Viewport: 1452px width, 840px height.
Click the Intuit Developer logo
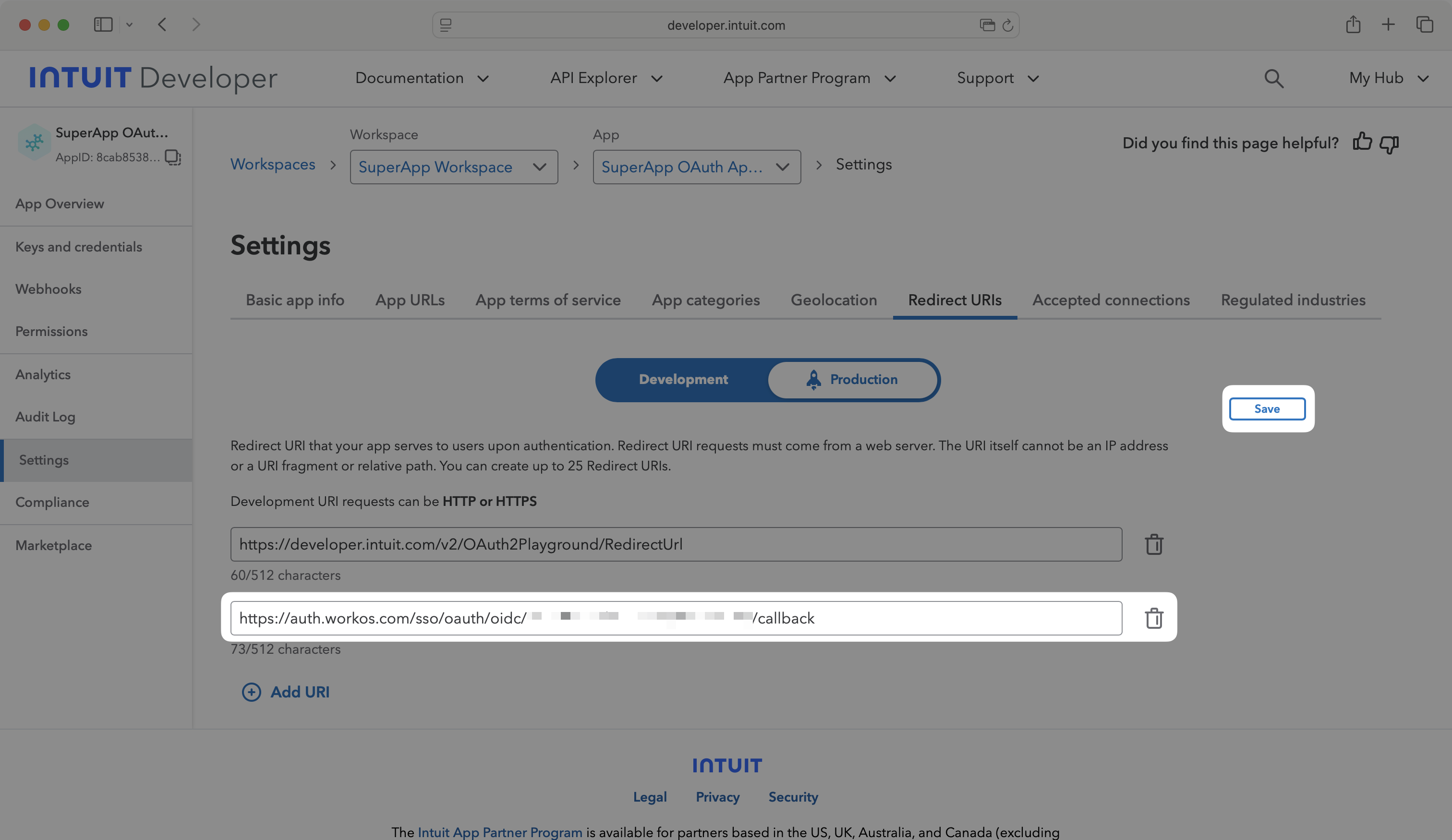tap(153, 78)
